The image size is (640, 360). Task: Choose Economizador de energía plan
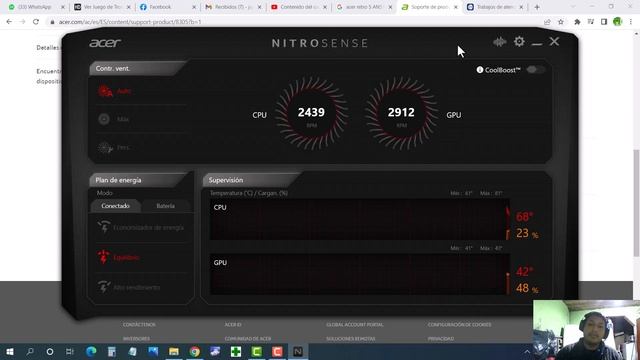point(141,227)
